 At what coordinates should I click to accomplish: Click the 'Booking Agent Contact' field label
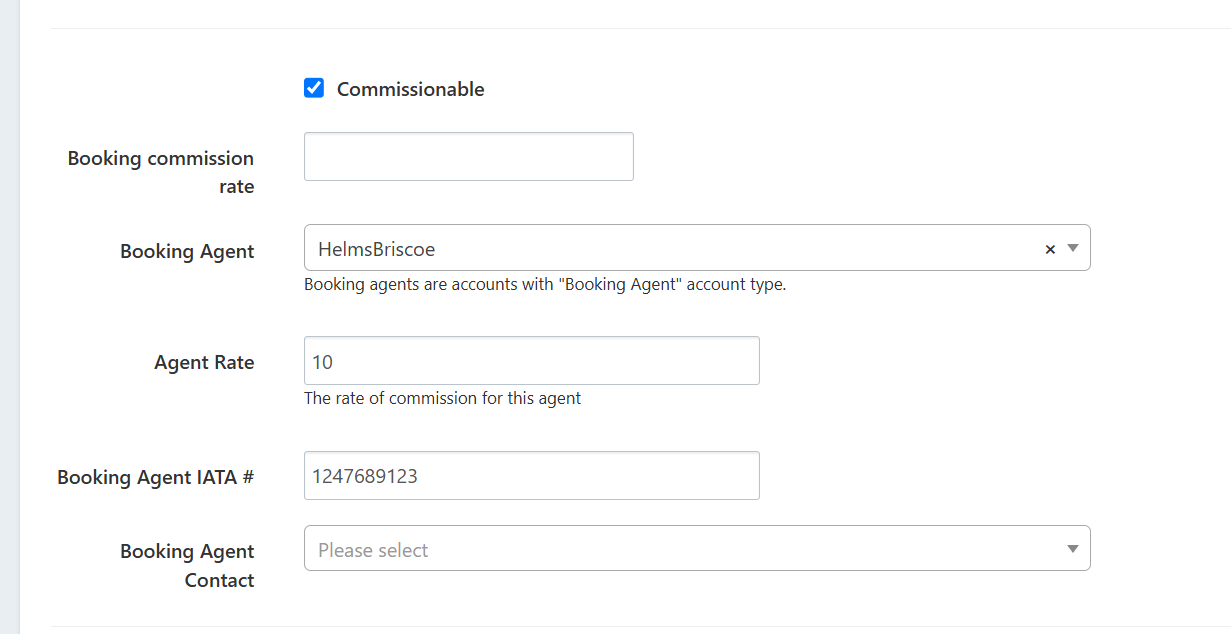187,565
